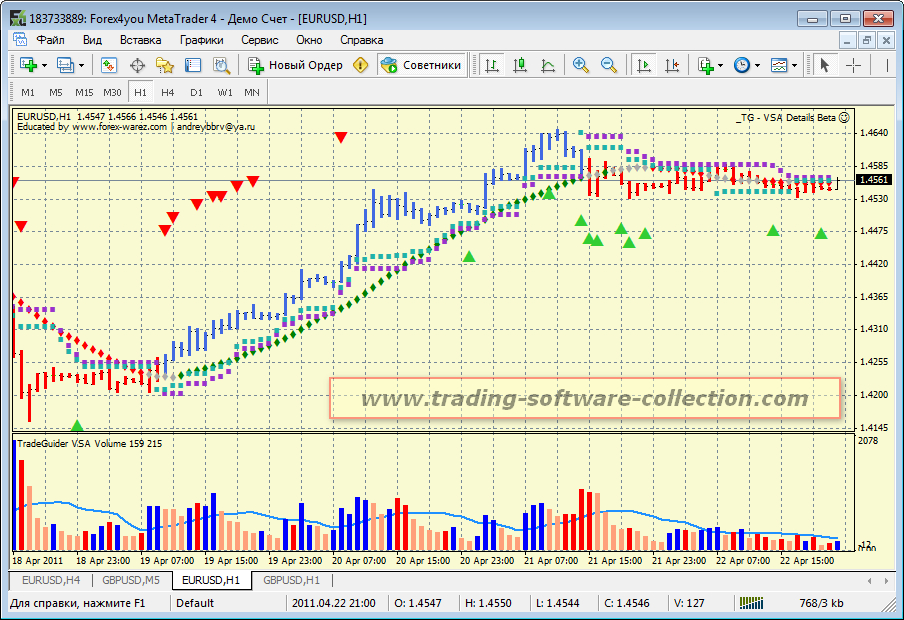Switch chart to candlestick mode
Screen dimensions: 904x620
point(519,65)
